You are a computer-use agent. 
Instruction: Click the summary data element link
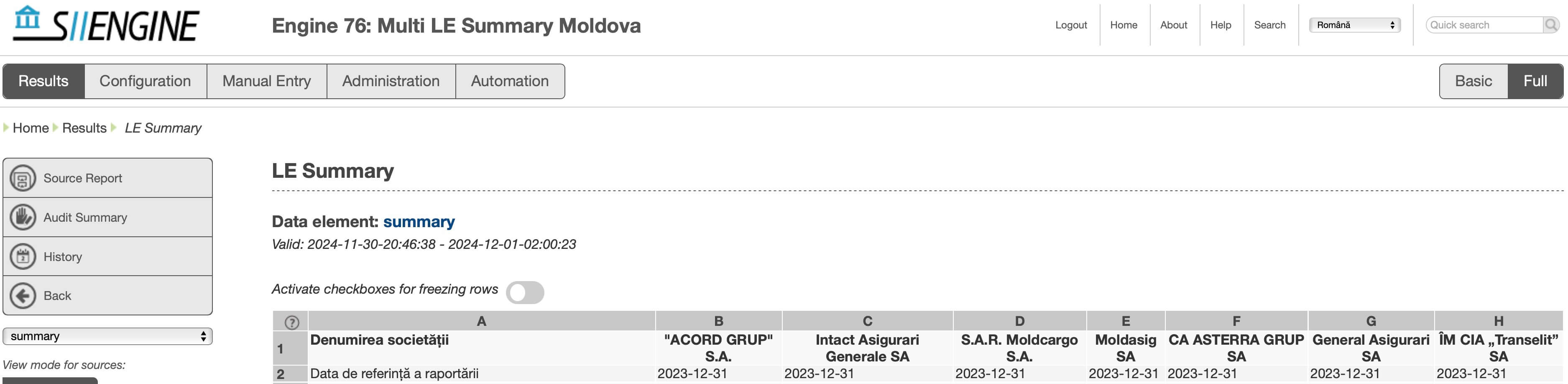[x=419, y=222]
